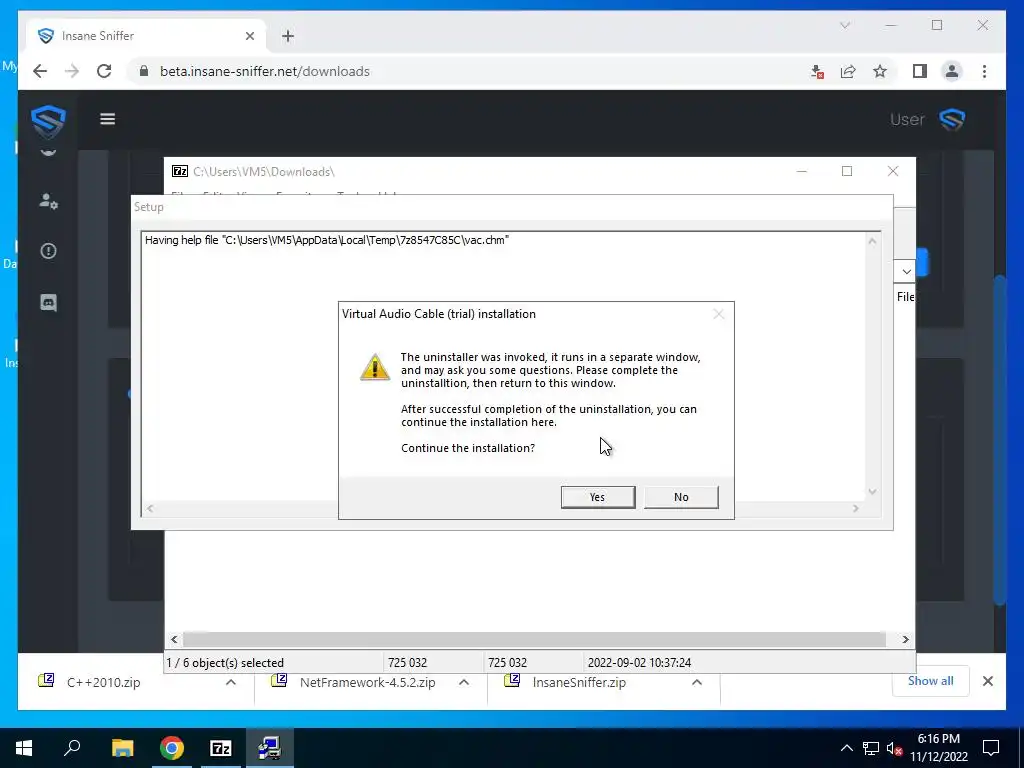Image resolution: width=1024 pixels, height=768 pixels.
Task: Click the 2022-09-02 10:37:24 status entry
Action: pos(639,663)
